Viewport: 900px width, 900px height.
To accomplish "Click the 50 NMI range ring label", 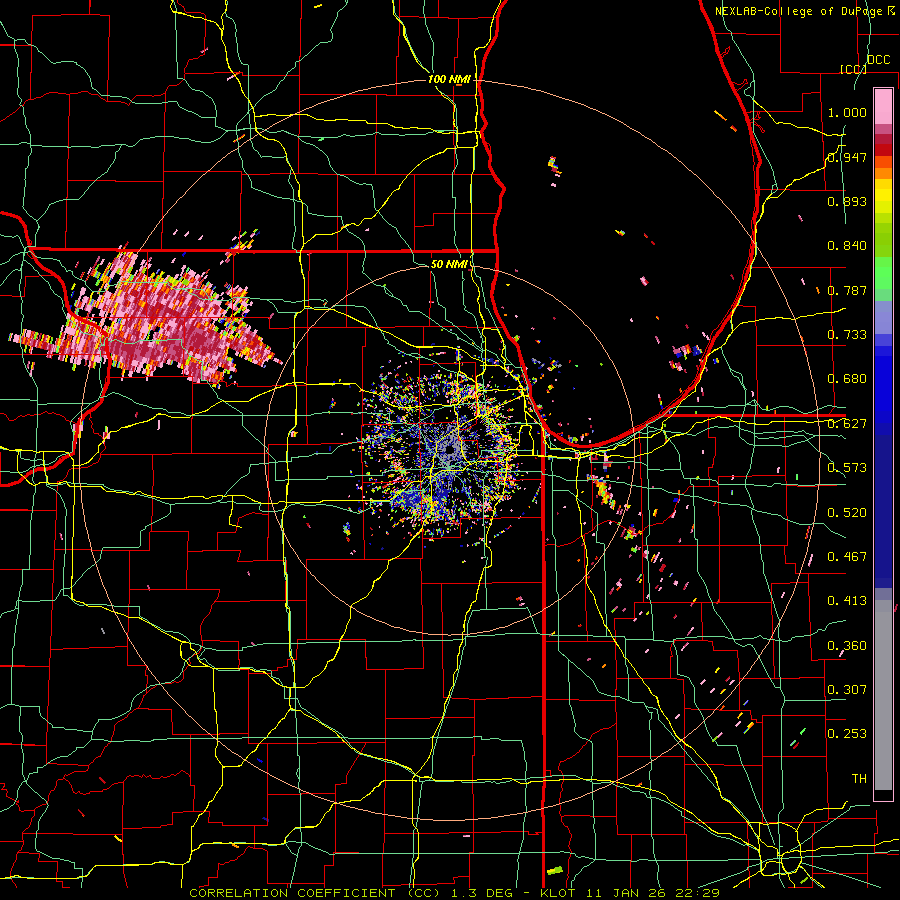I will (x=449, y=264).
